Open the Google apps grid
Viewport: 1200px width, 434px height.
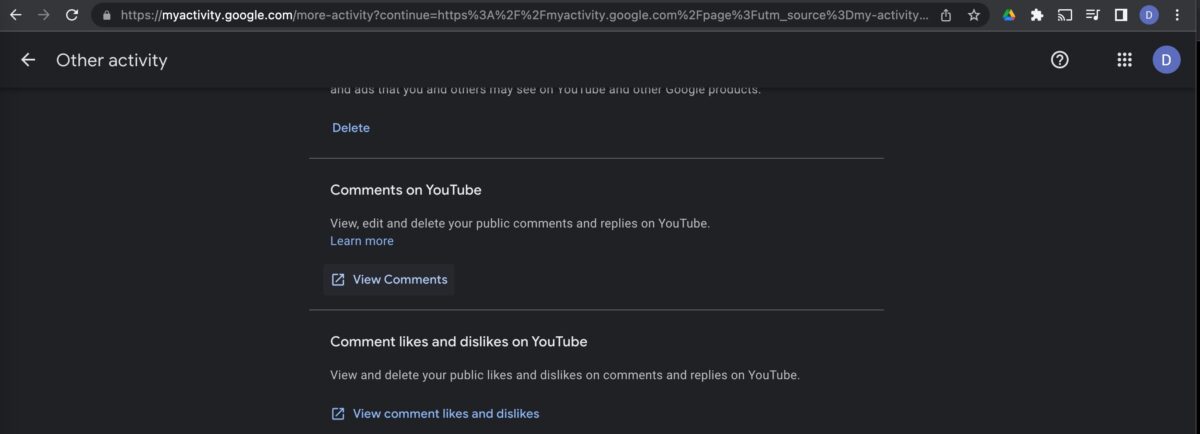coord(1124,60)
